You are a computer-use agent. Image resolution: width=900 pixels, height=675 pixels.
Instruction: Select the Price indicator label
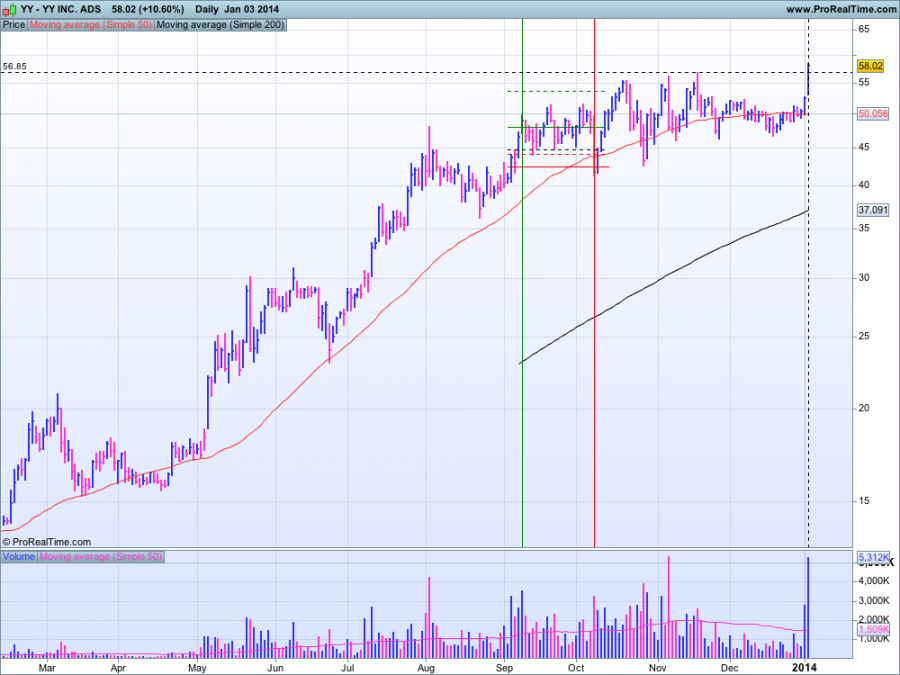pos(14,25)
